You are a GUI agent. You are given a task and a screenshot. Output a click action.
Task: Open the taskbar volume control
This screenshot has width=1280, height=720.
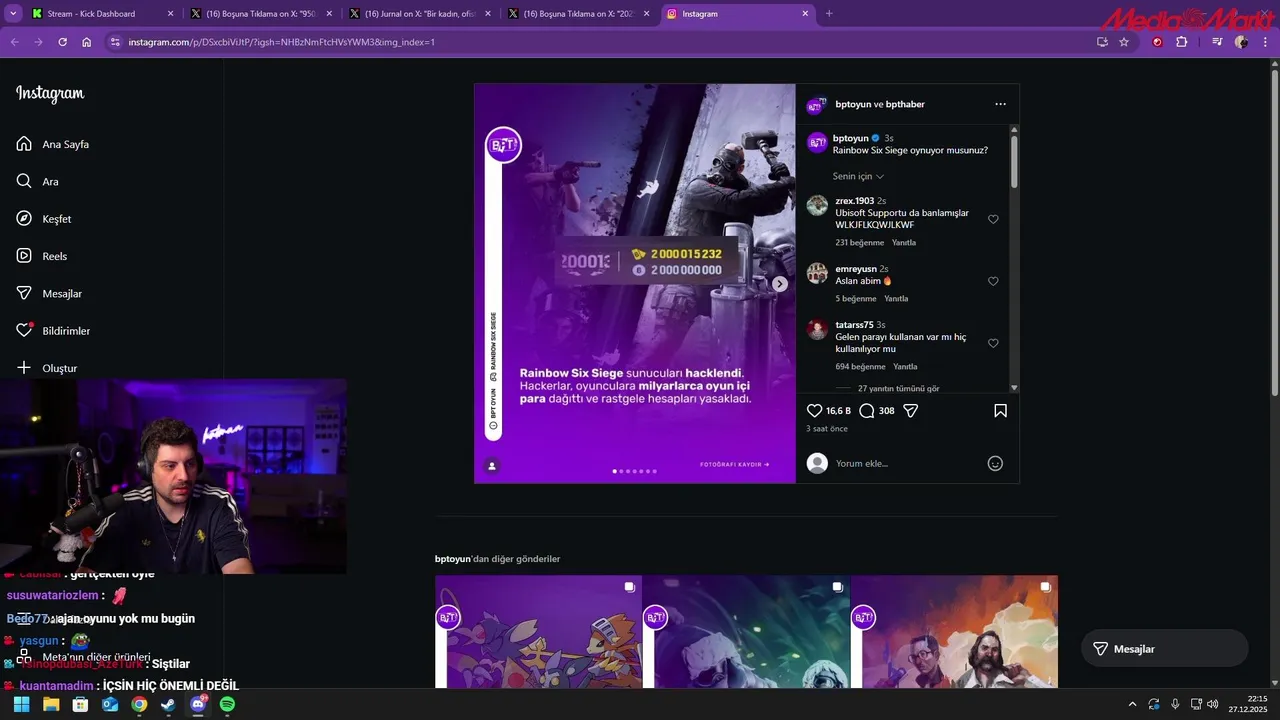[x=1212, y=704]
